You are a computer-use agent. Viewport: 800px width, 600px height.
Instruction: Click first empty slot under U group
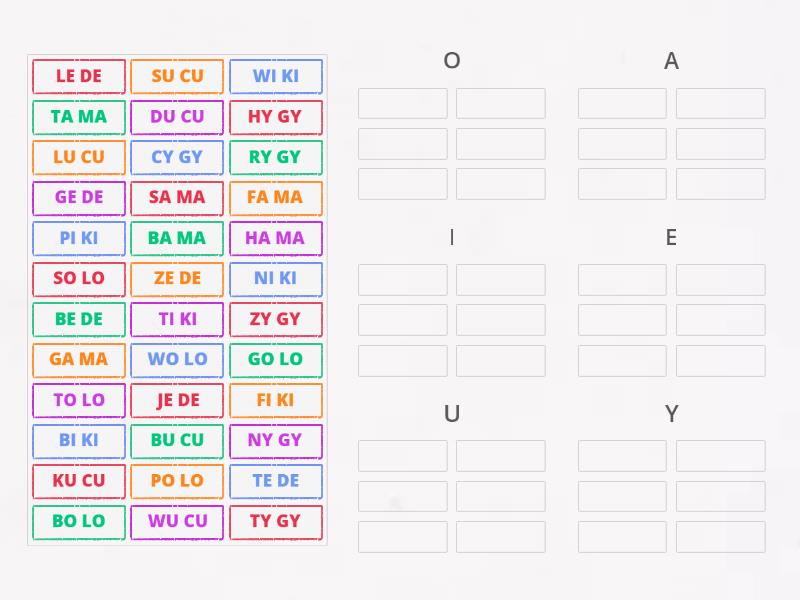(403, 456)
